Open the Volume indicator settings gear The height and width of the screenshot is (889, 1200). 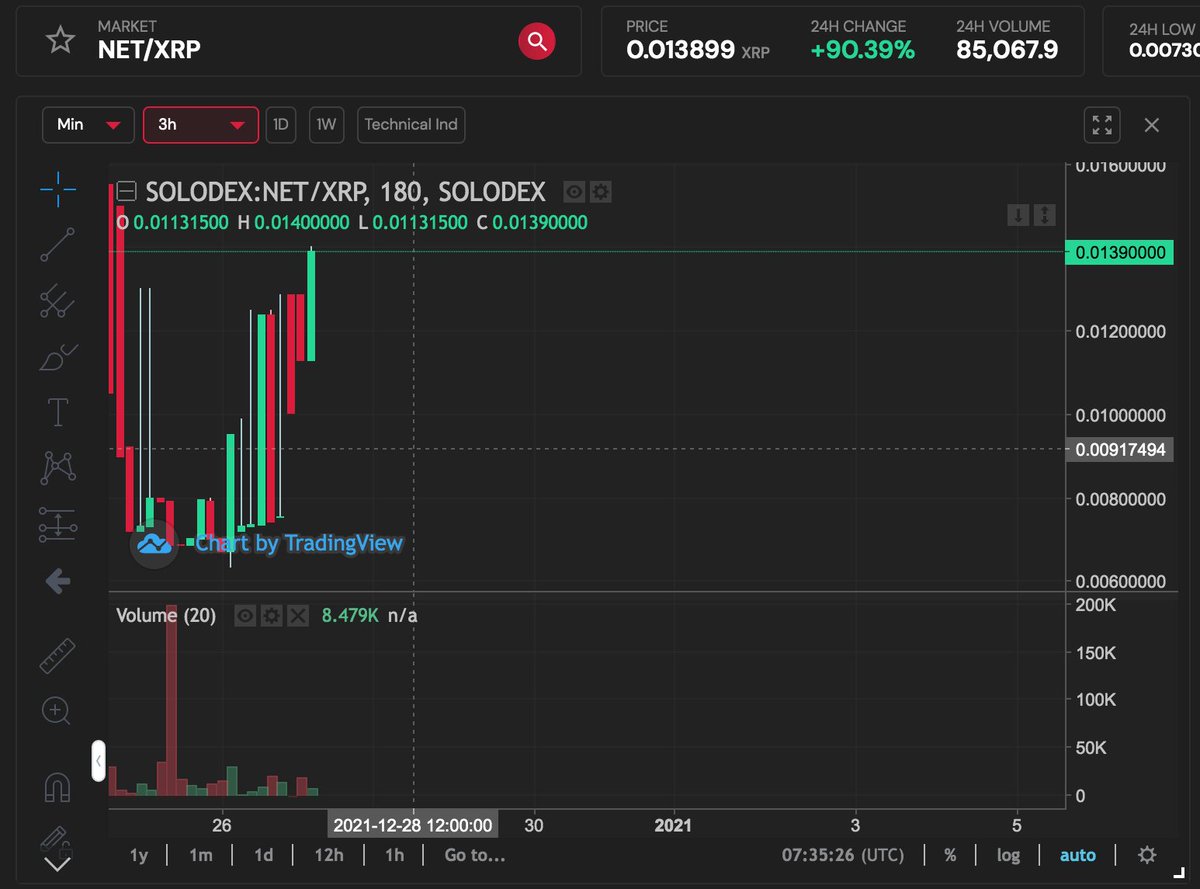271,616
